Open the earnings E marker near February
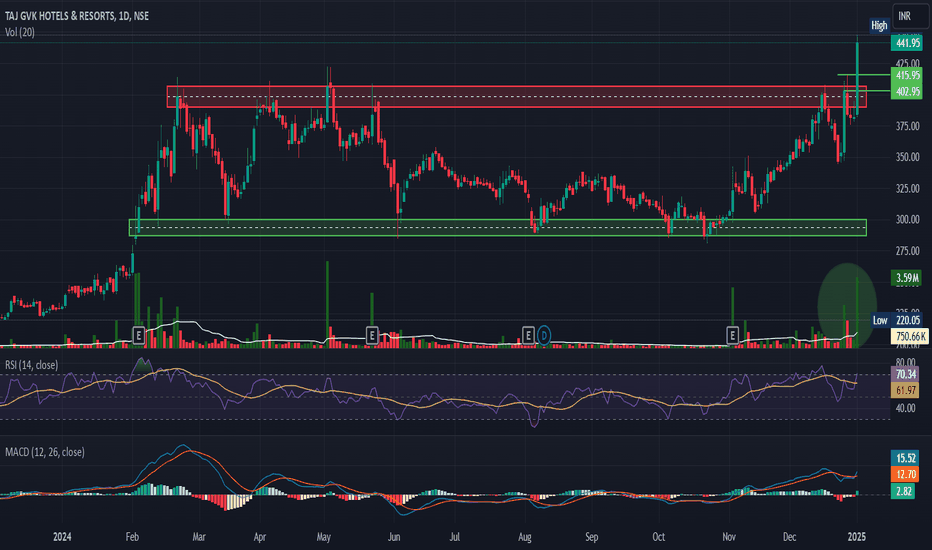This screenshot has width=932, height=550. (x=138, y=335)
